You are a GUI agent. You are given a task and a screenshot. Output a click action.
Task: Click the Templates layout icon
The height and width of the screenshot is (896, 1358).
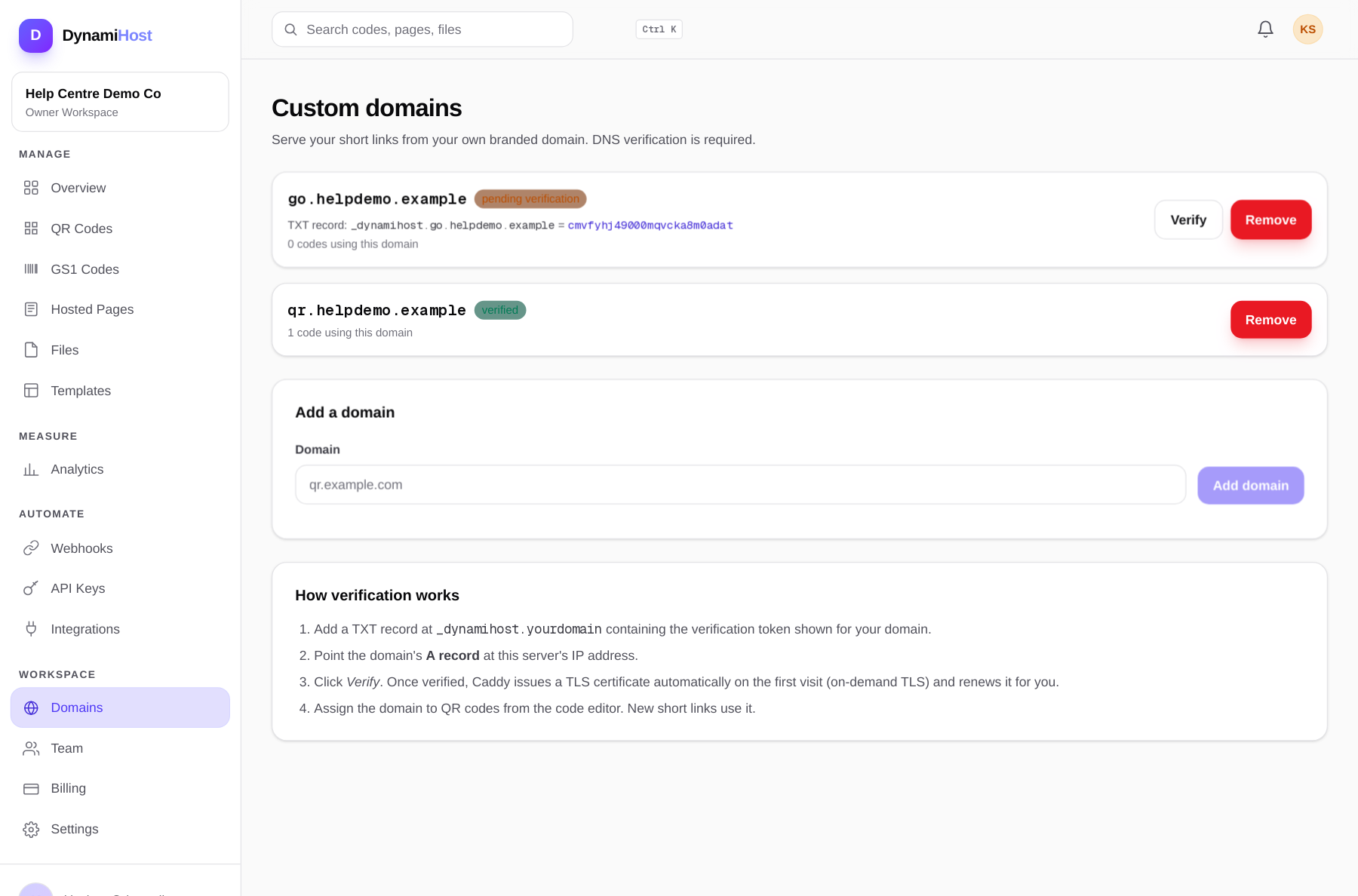(x=31, y=391)
